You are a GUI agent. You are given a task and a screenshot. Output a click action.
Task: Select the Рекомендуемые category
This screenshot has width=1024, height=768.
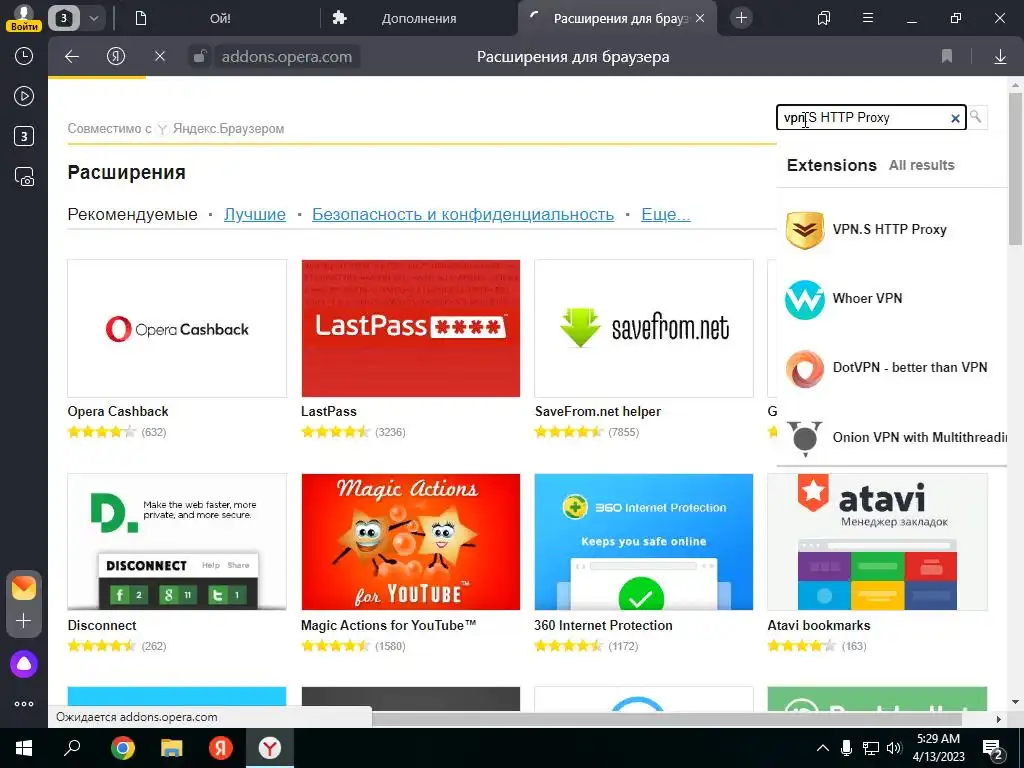132,214
